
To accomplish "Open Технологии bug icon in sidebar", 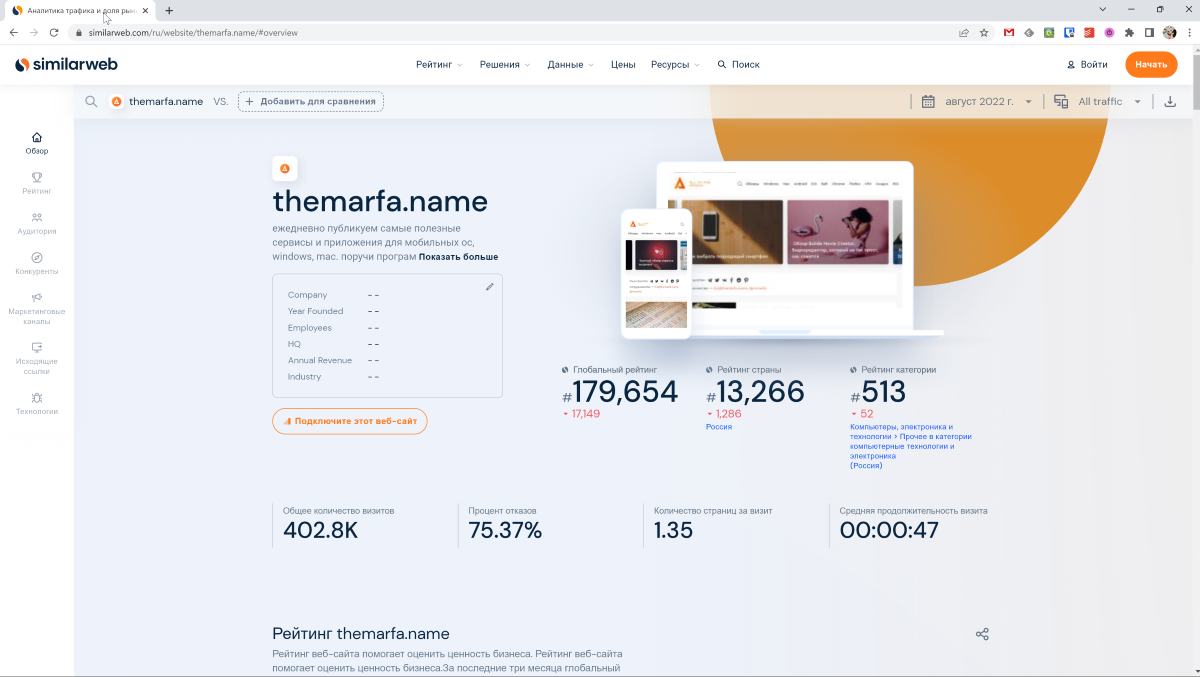I will pos(37,397).
